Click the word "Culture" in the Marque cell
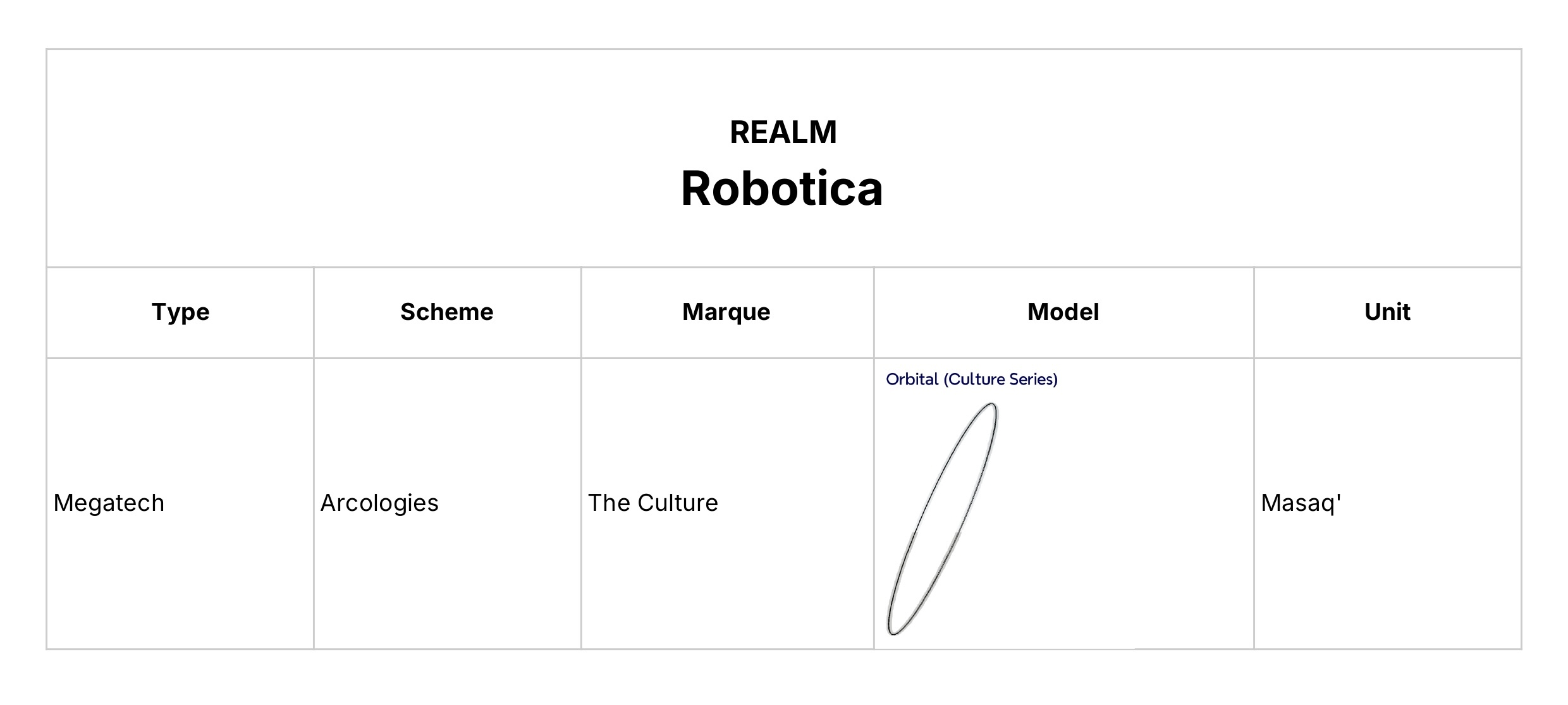Viewport: 1568px width, 705px height. click(677, 503)
